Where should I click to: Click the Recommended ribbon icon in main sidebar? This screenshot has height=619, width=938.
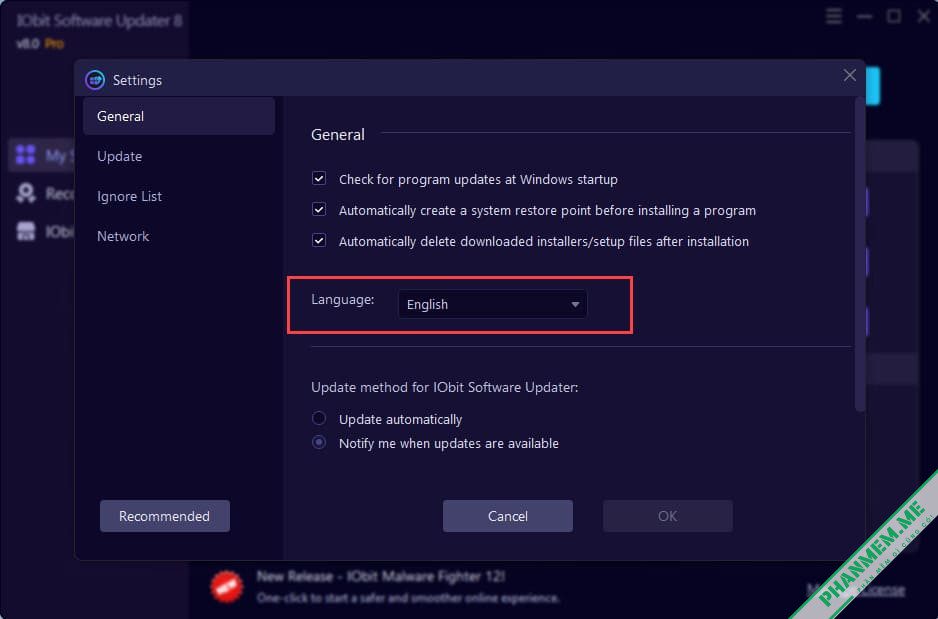(x=26, y=193)
